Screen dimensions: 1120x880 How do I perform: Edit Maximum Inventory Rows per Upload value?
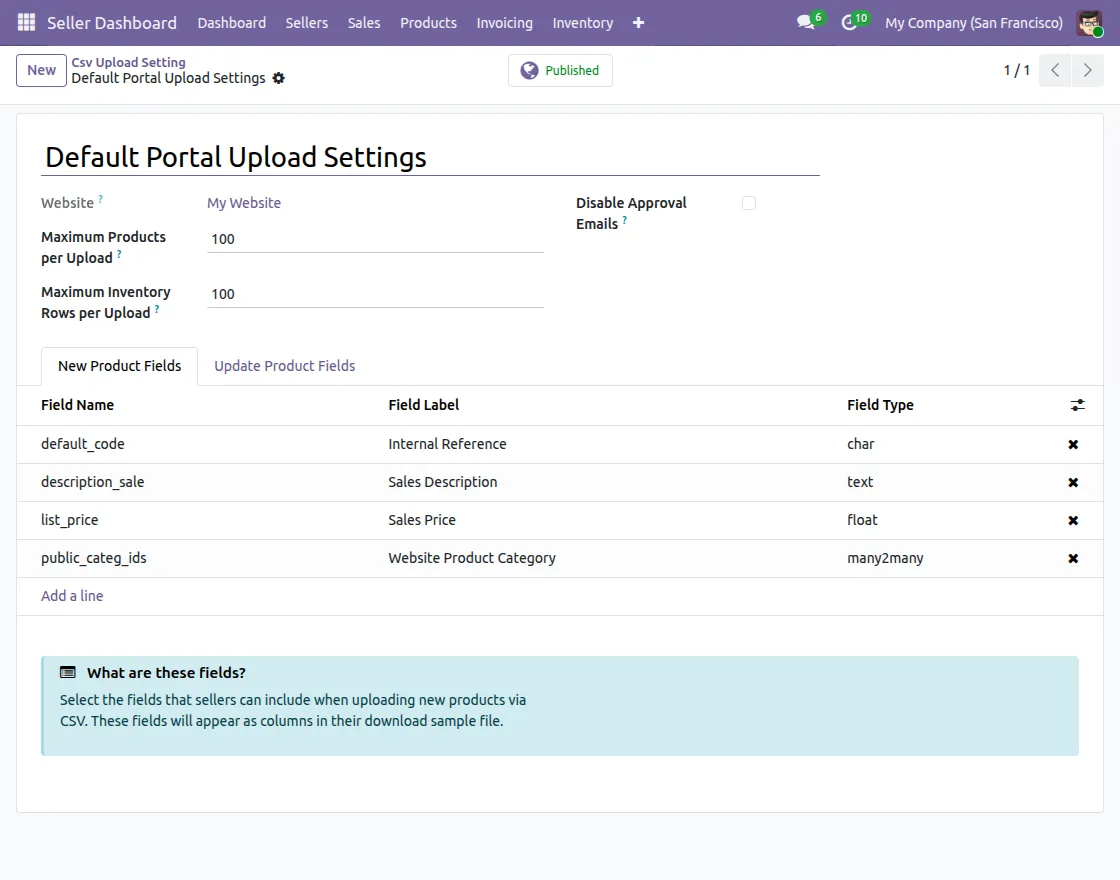[375, 294]
